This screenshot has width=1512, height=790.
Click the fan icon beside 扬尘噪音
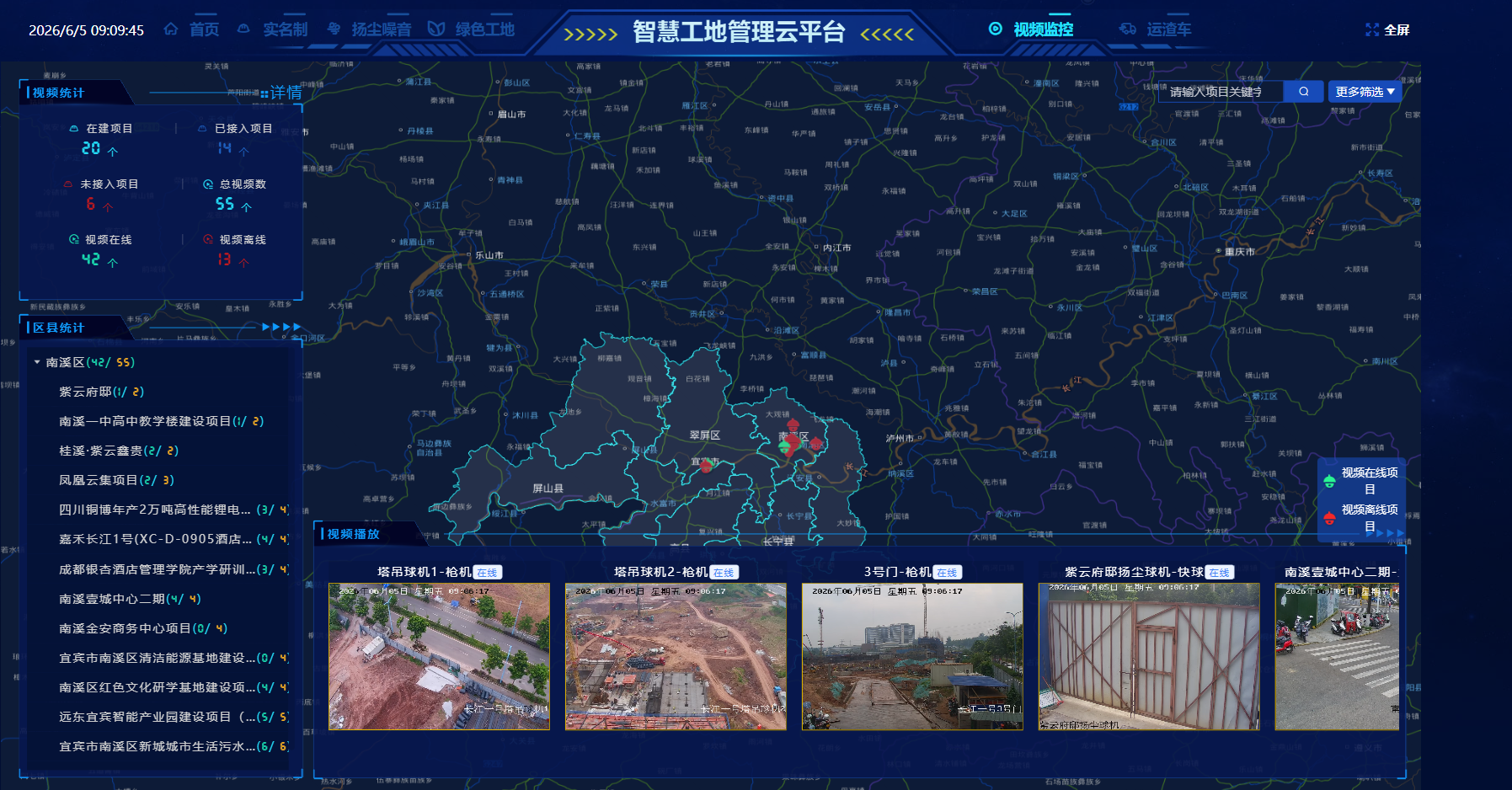[x=334, y=29]
